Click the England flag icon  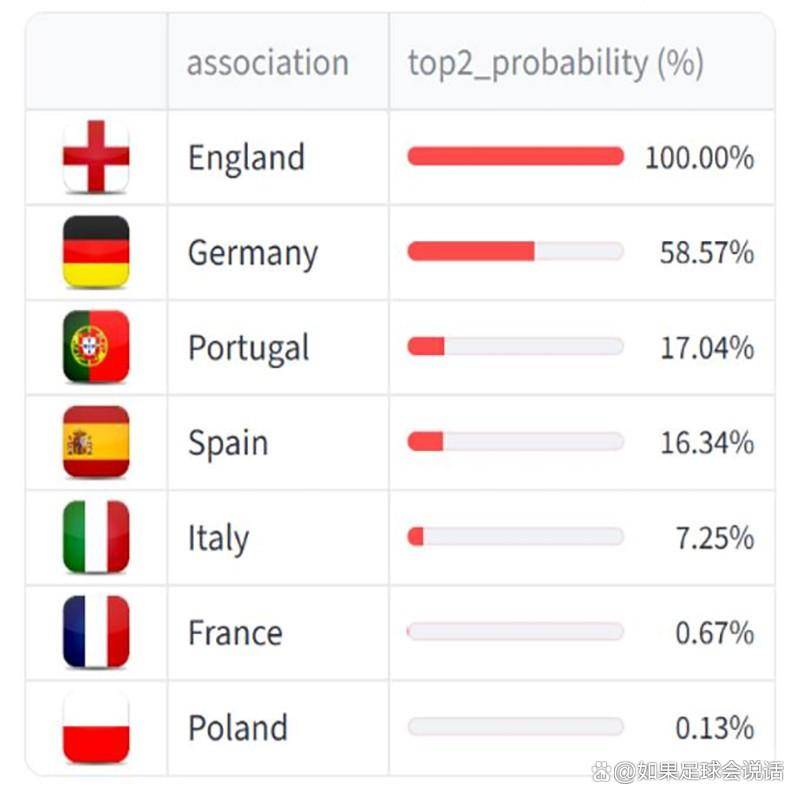[96, 157]
